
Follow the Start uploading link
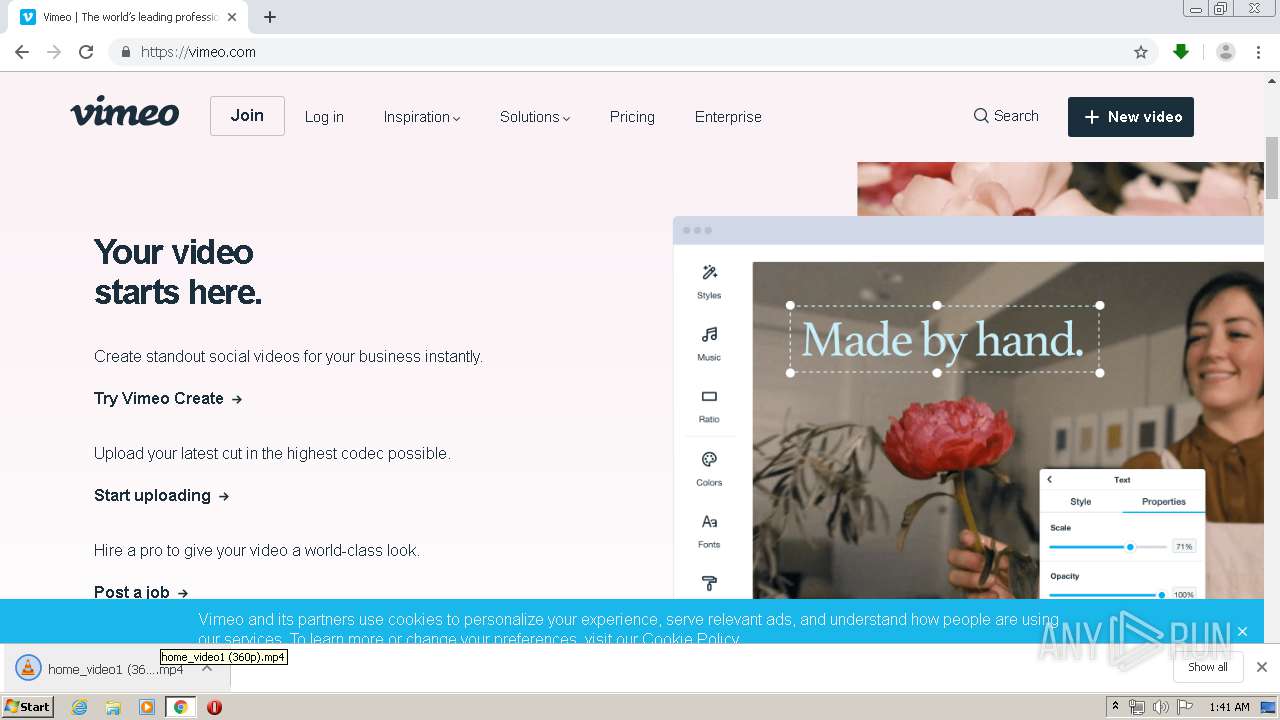(161, 495)
